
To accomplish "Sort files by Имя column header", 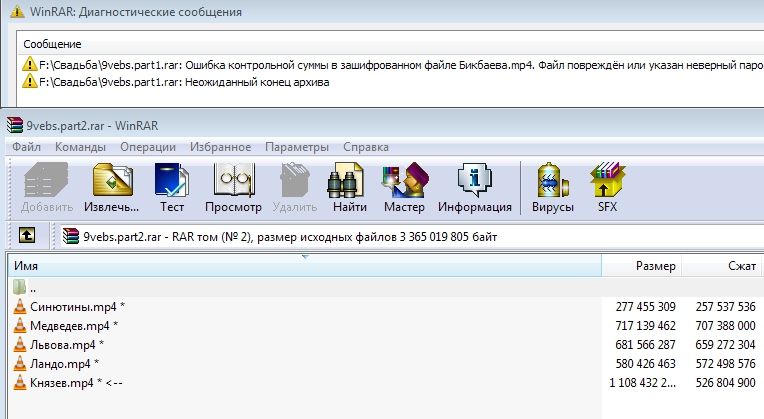I will coord(305,266).
